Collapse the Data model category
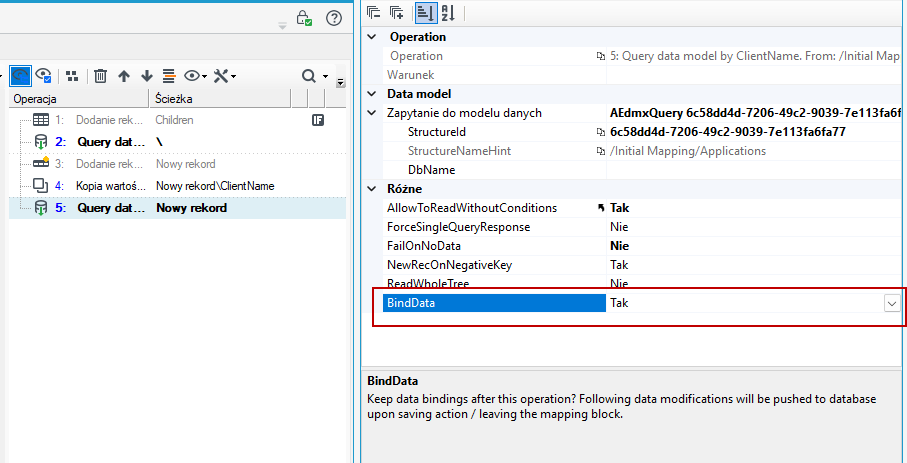907x463 pixels. [373, 94]
